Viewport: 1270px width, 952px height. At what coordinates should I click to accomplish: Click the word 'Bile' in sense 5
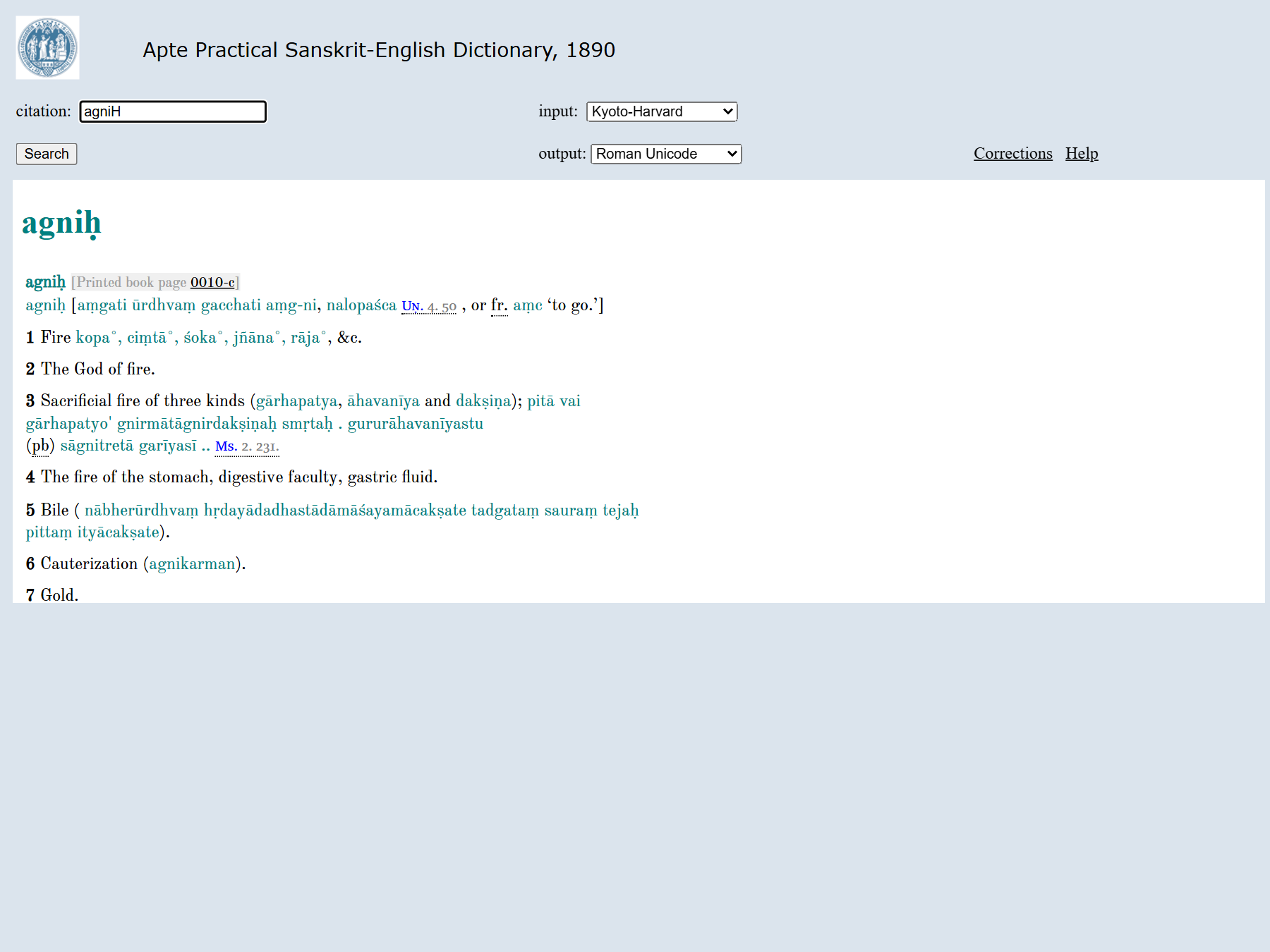pyautogui.click(x=55, y=510)
